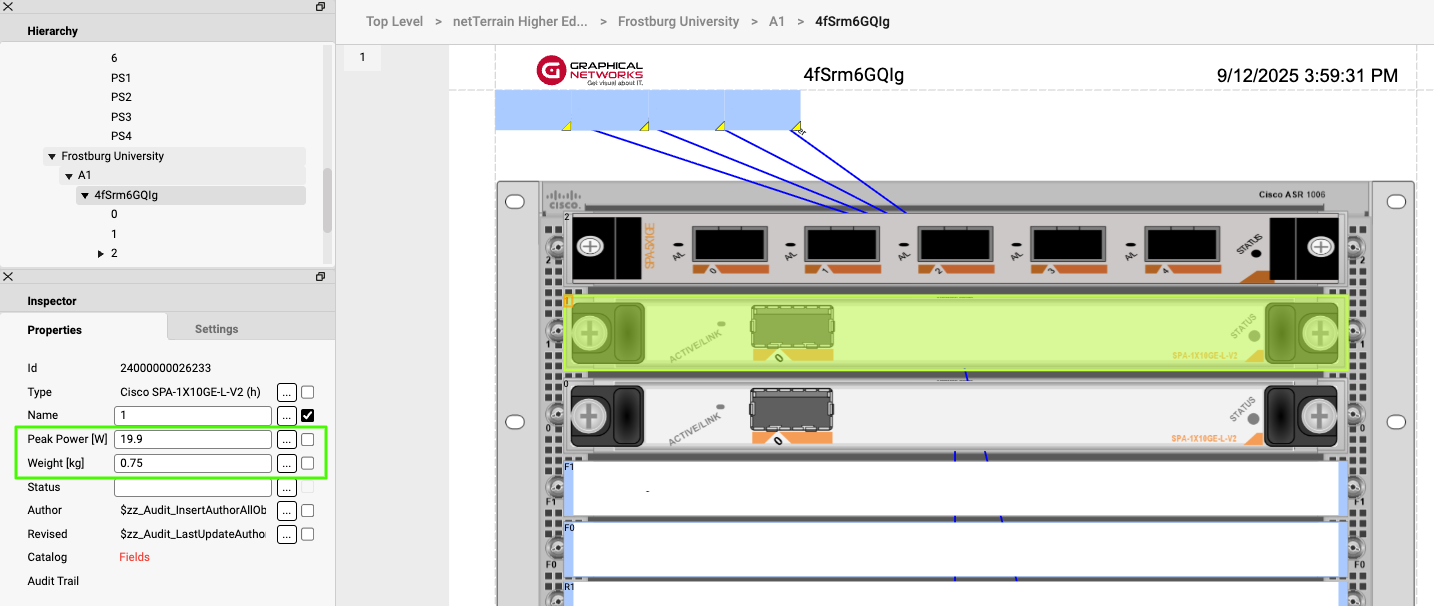Undock the Hierarchy panel
This screenshot has width=1434, height=606.
pos(321,7)
